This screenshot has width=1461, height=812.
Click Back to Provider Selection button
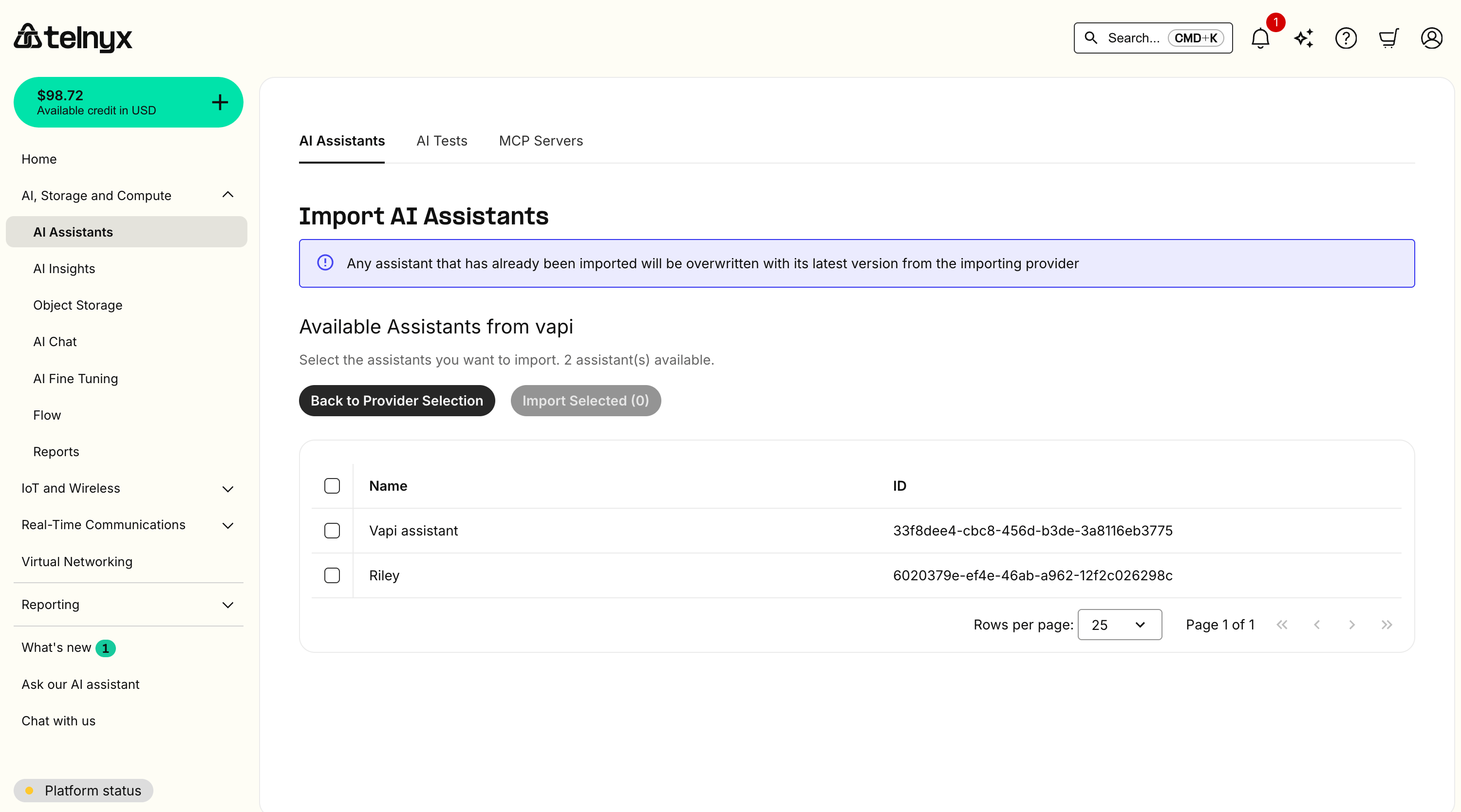(396, 400)
